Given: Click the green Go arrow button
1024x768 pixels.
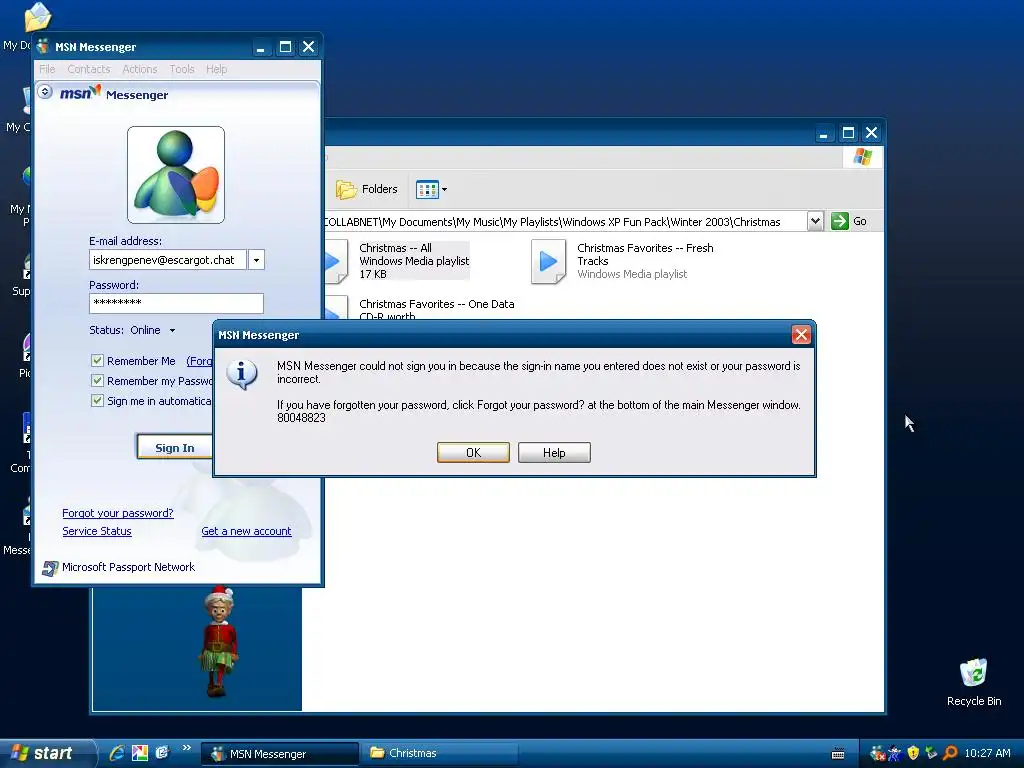Looking at the screenshot, I should [x=839, y=221].
